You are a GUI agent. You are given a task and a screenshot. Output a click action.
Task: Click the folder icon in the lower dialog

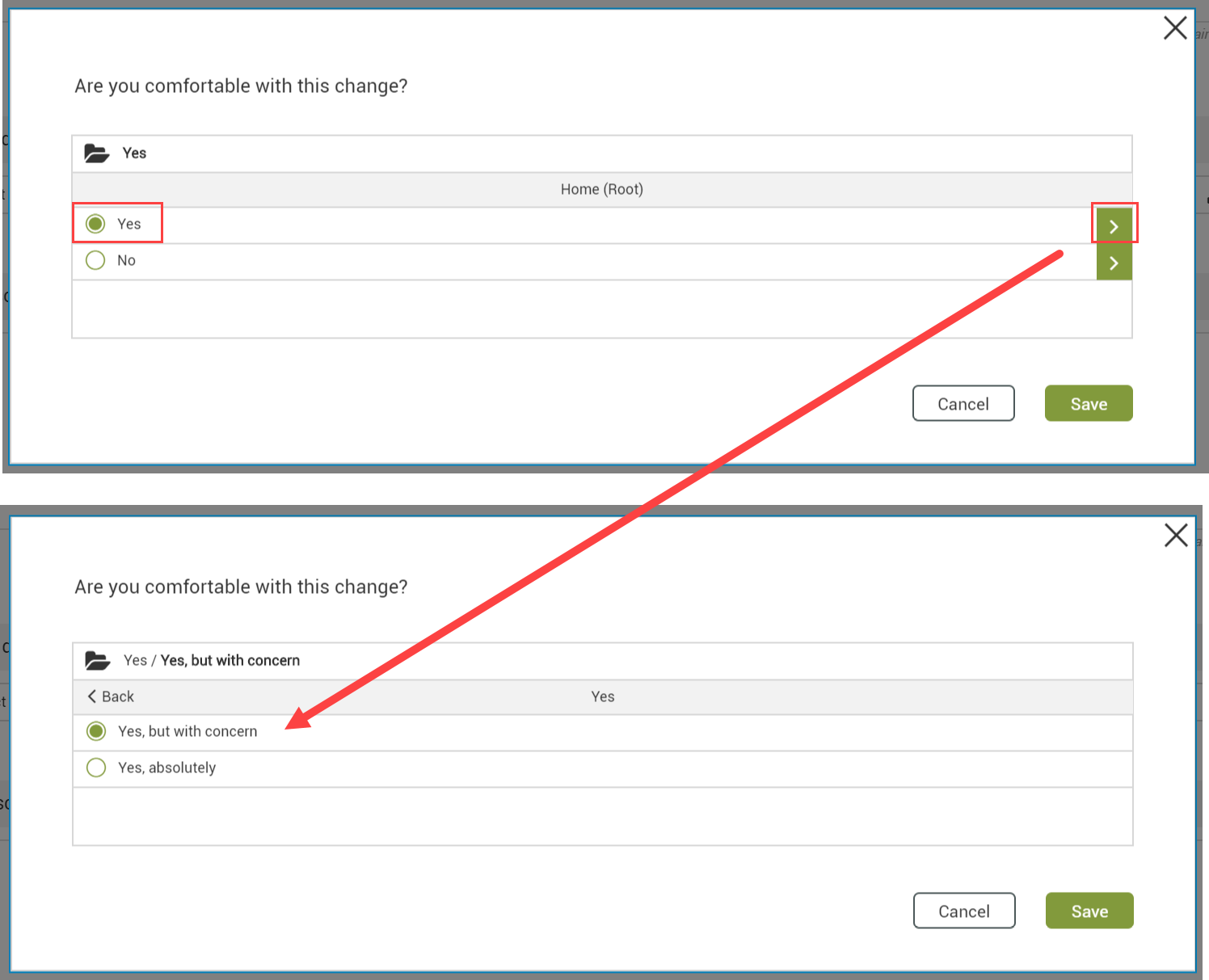pyautogui.click(x=96, y=660)
